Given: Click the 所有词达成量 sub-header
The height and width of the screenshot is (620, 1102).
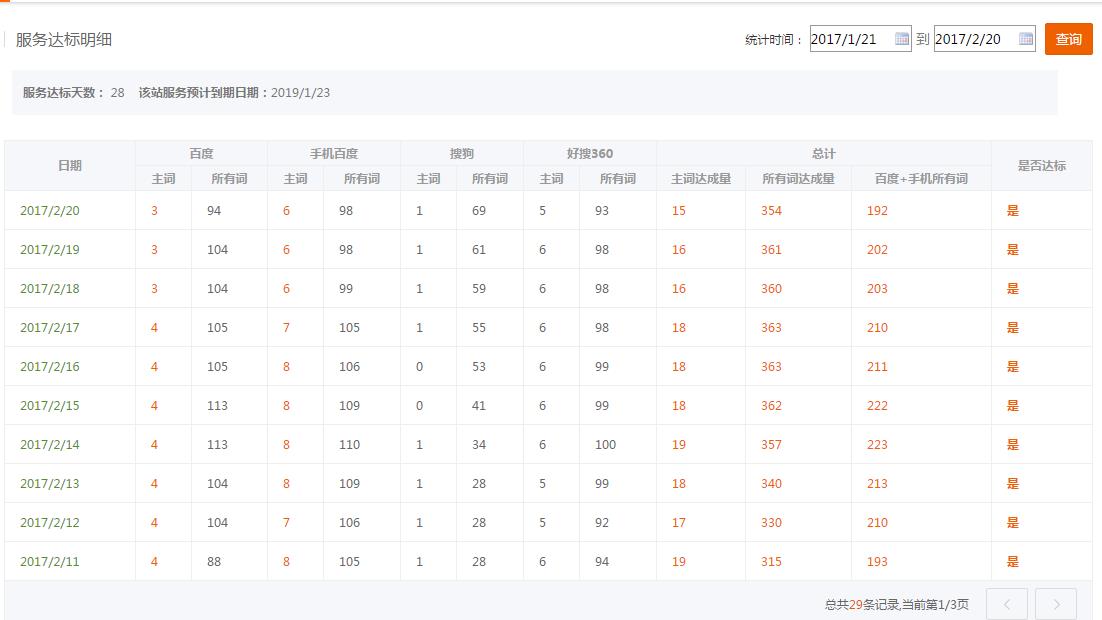Looking at the screenshot, I should [798, 179].
